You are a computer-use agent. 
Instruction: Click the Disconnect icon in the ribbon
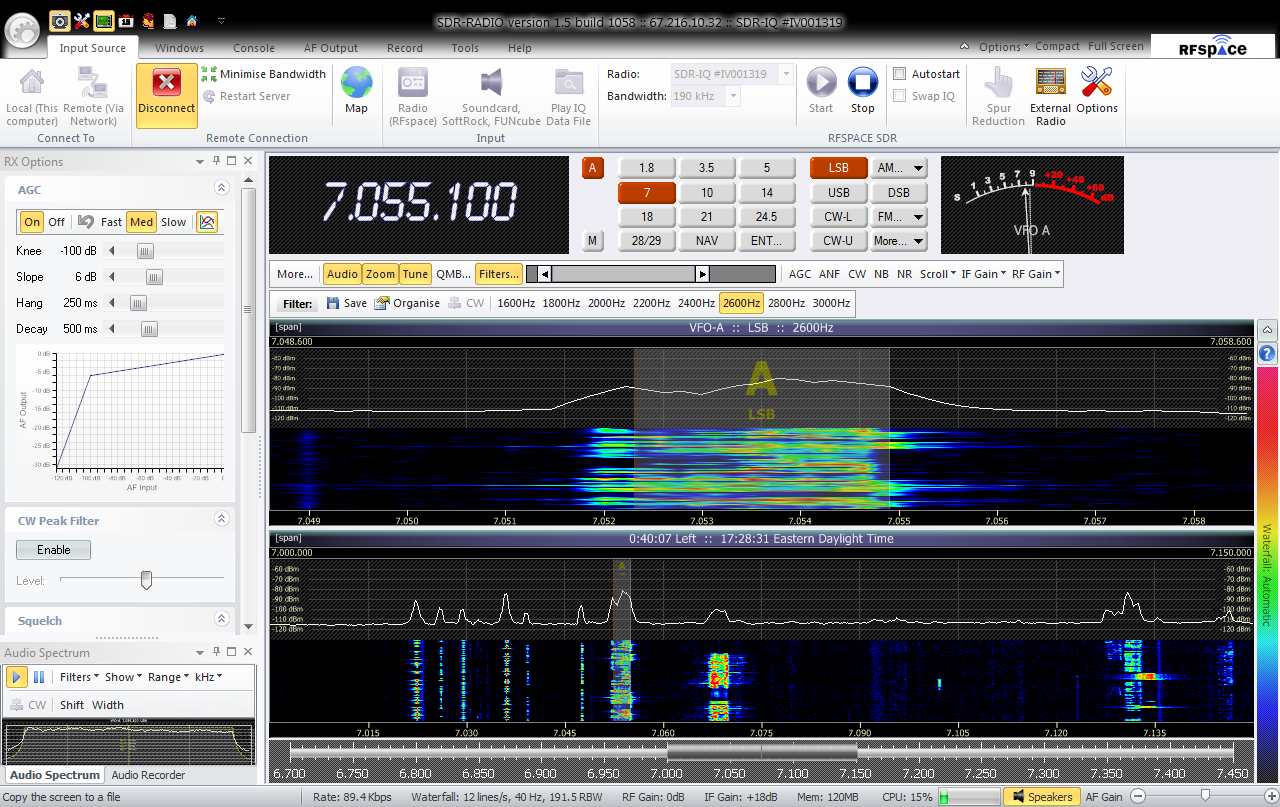(x=166, y=84)
